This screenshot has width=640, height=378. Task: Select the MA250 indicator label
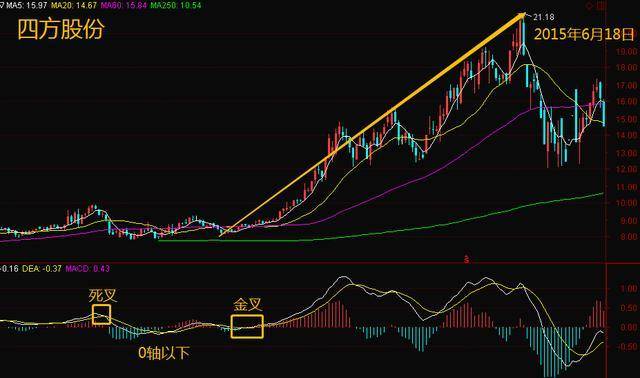176,6
